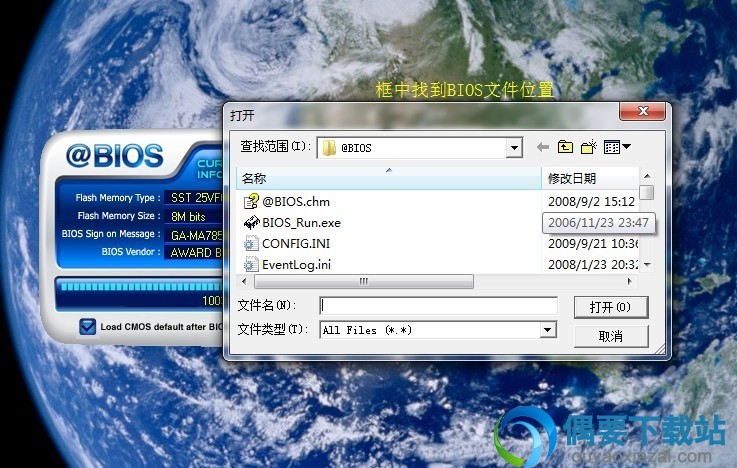This screenshot has height=468, width=737.
Task: Click the 取消 cancel button
Action: tap(611, 336)
